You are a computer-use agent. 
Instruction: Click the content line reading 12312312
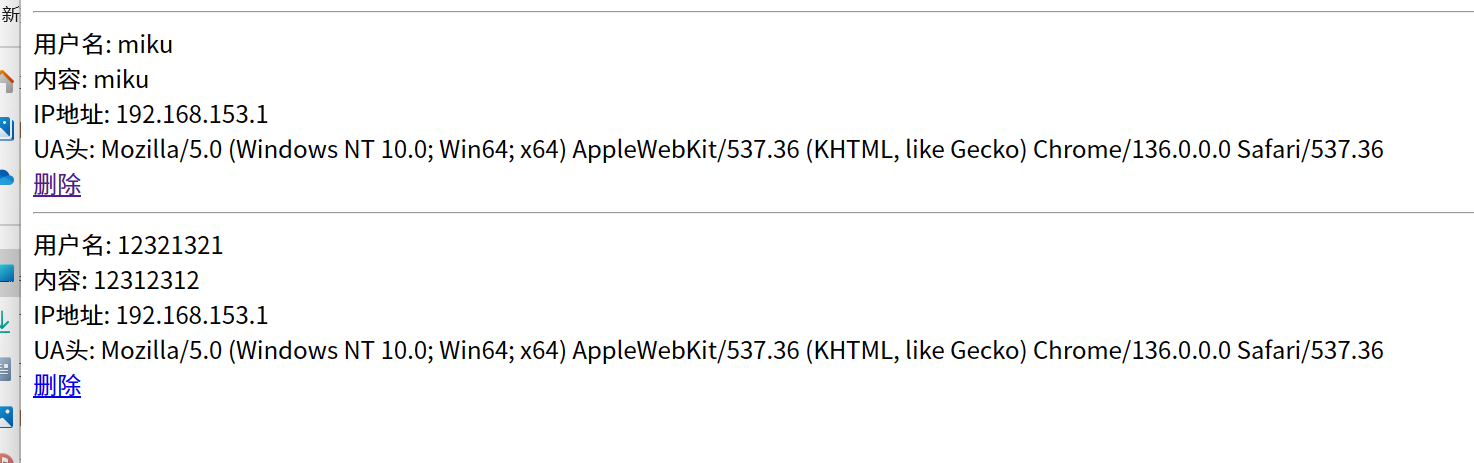pos(116,280)
